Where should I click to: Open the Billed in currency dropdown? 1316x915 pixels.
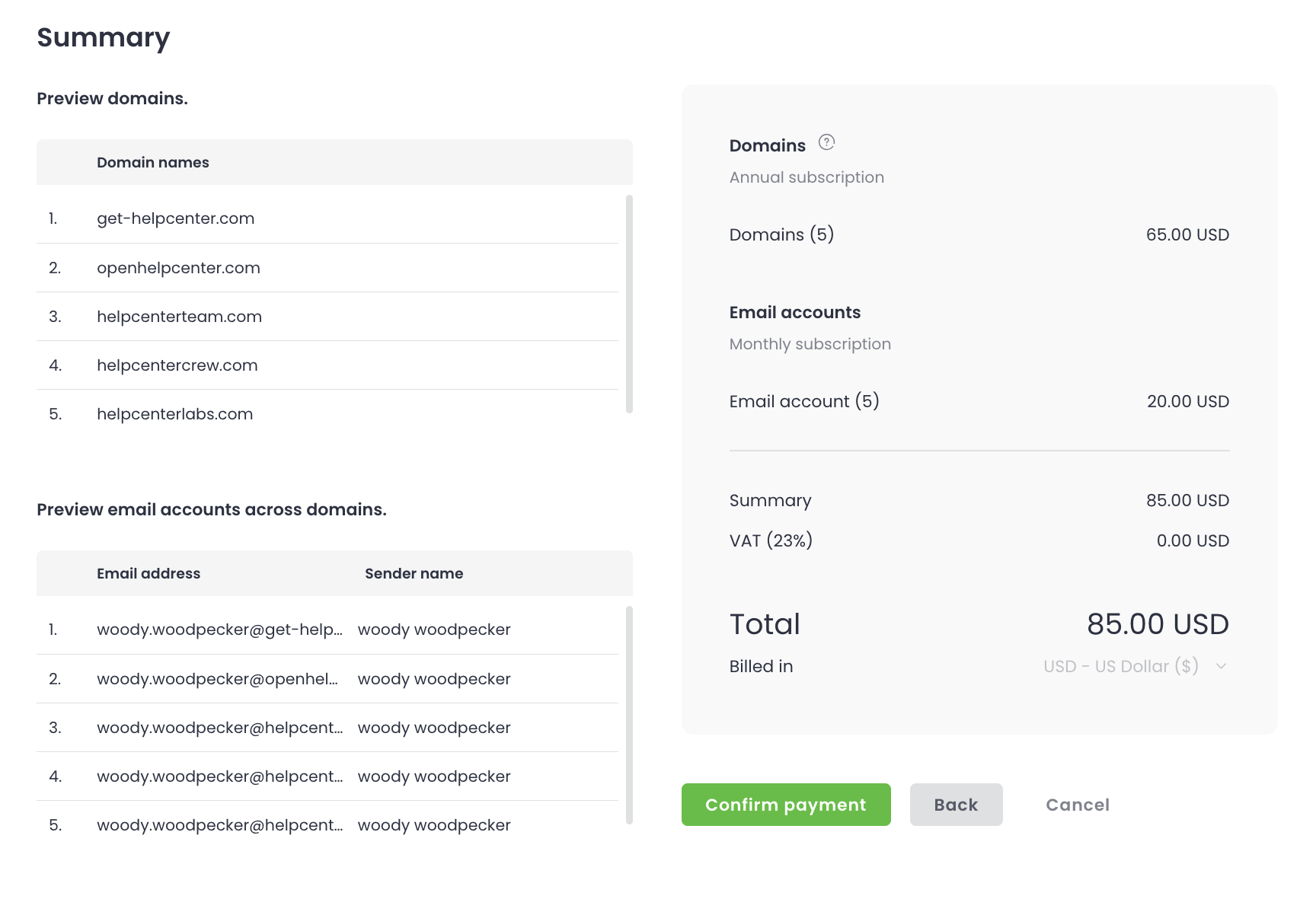[1120, 666]
